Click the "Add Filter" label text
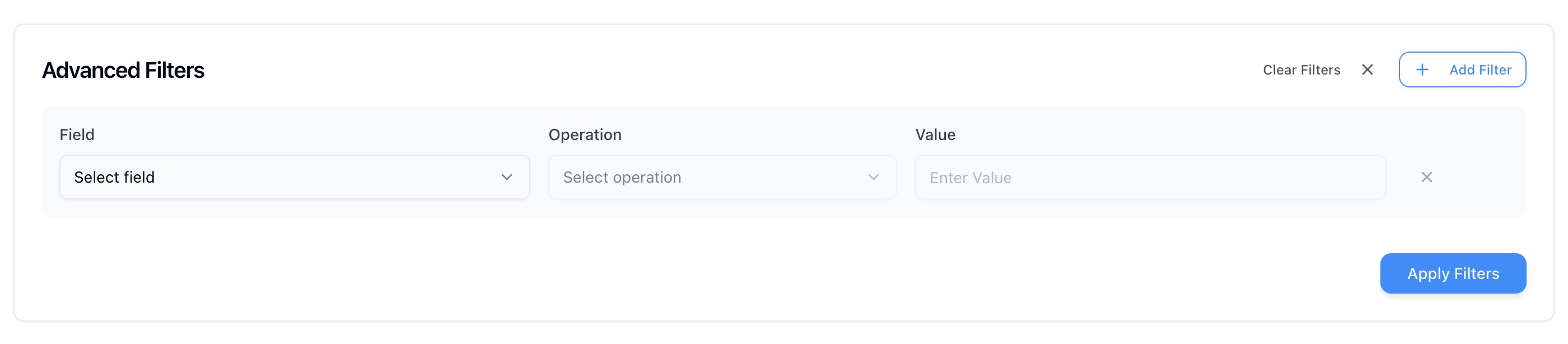1568x344 pixels. pos(1480,70)
